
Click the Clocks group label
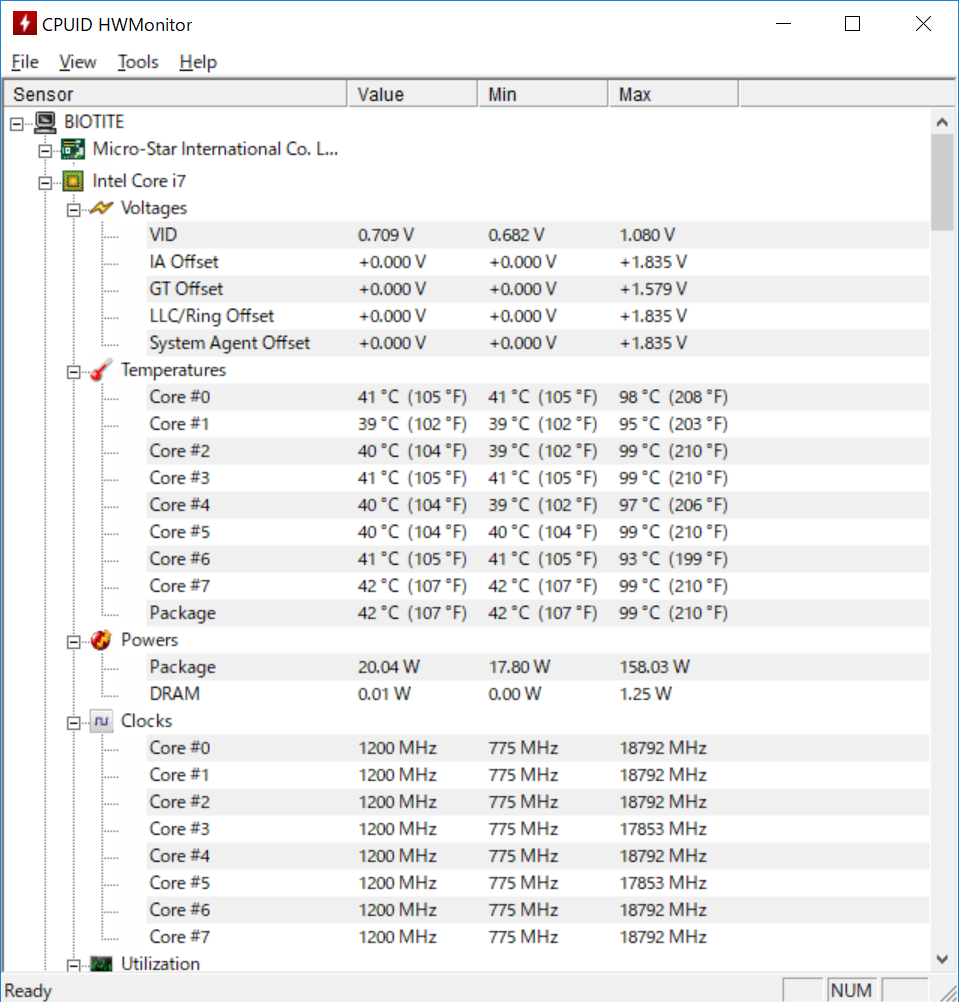pyautogui.click(x=146, y=721)
